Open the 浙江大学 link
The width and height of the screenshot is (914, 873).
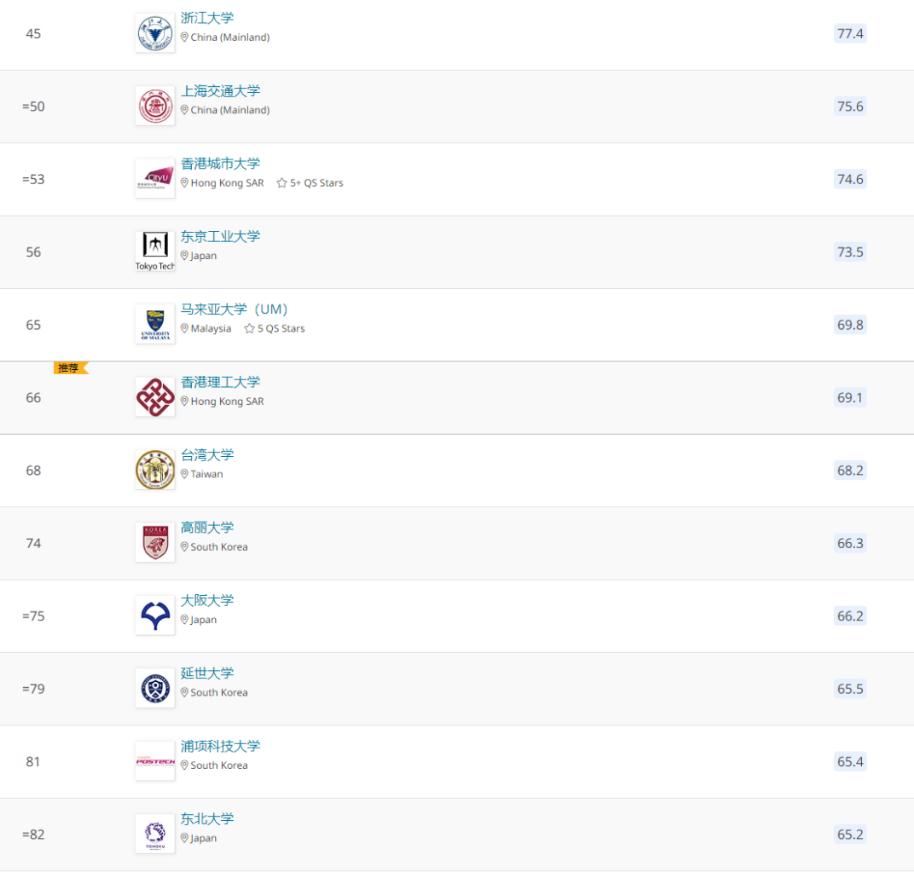[207, 18]
